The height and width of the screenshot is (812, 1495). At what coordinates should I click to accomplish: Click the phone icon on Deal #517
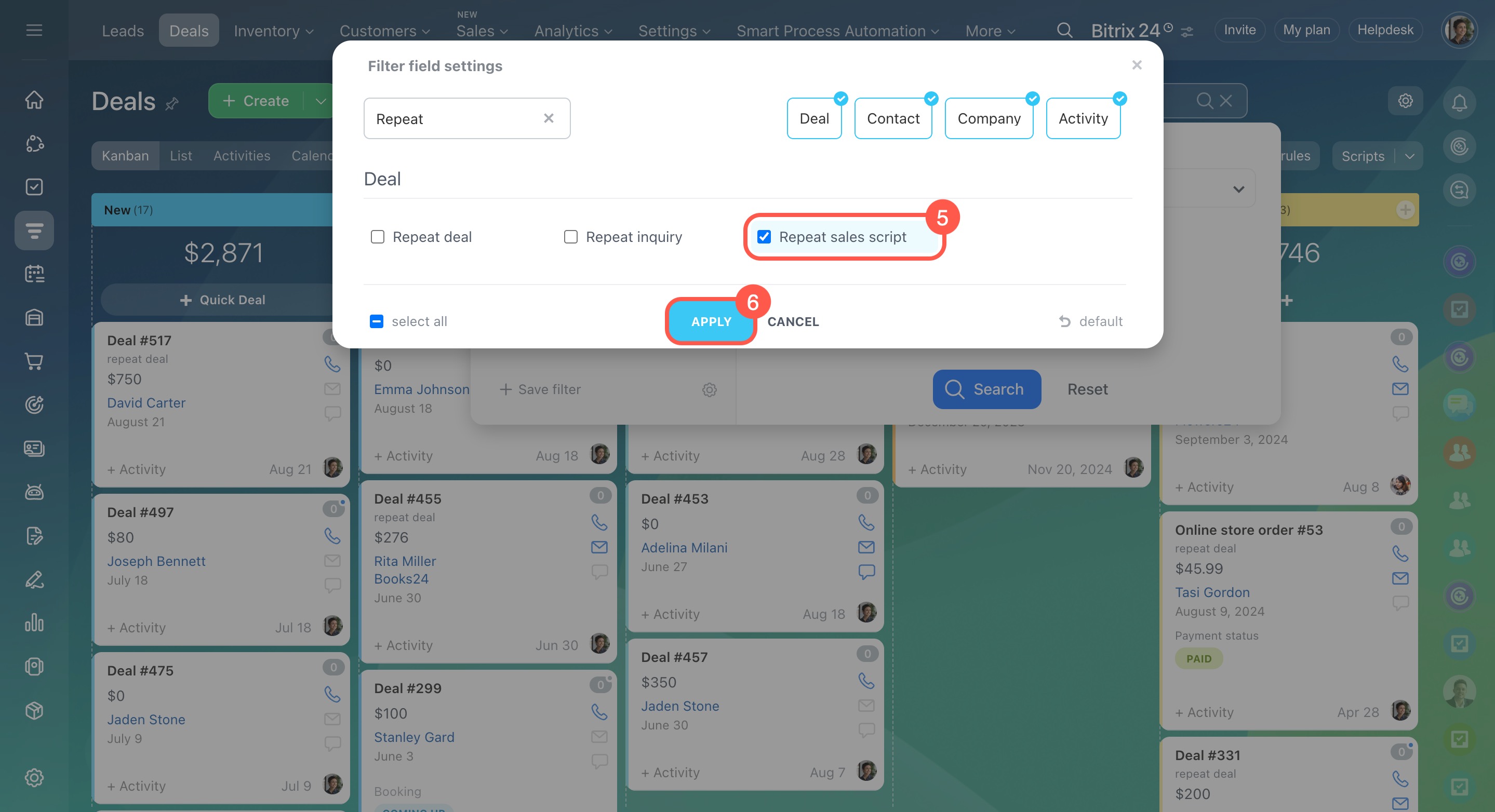coord(332,364)
